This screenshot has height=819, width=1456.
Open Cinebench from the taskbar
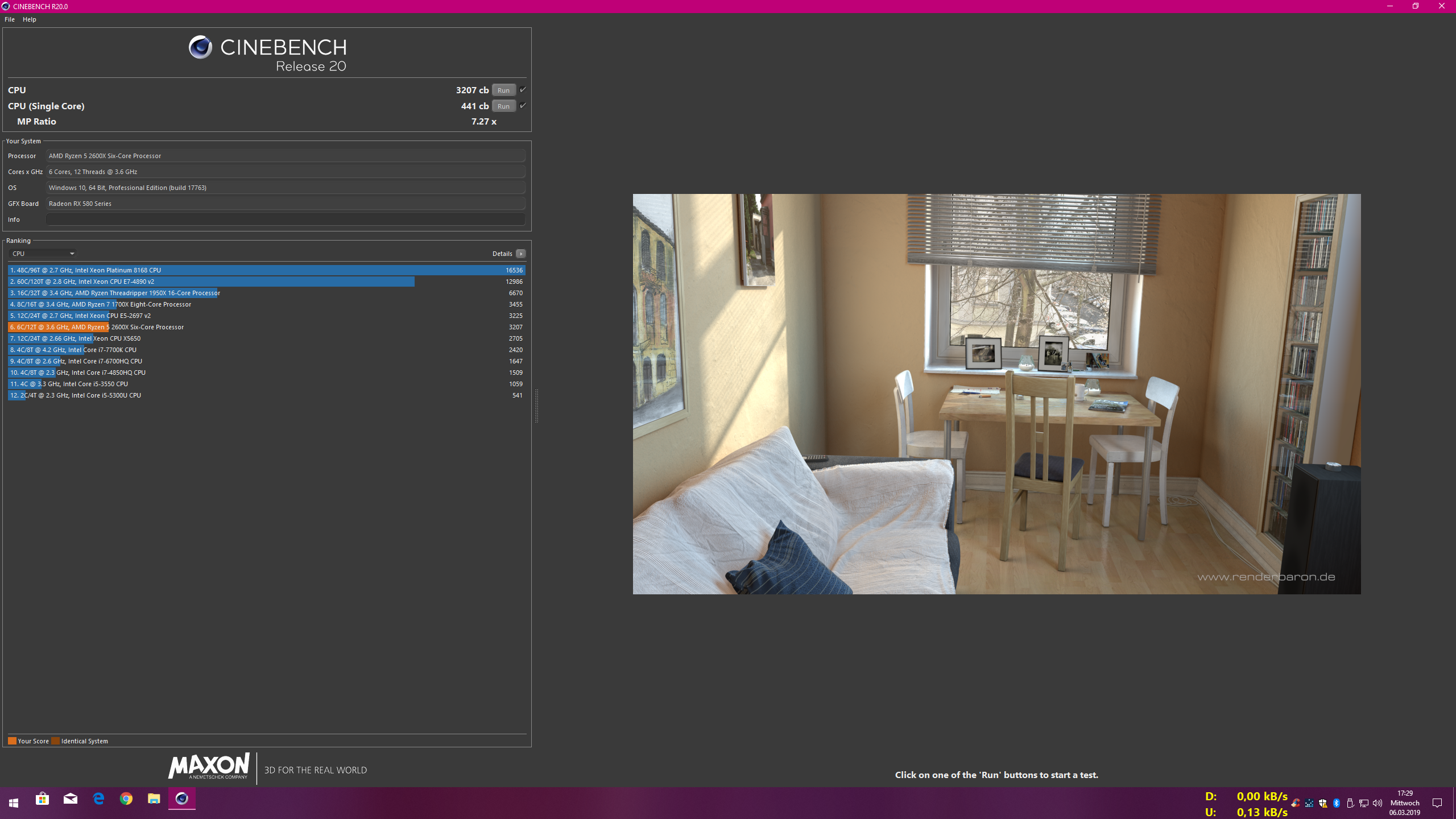(182, 799)
